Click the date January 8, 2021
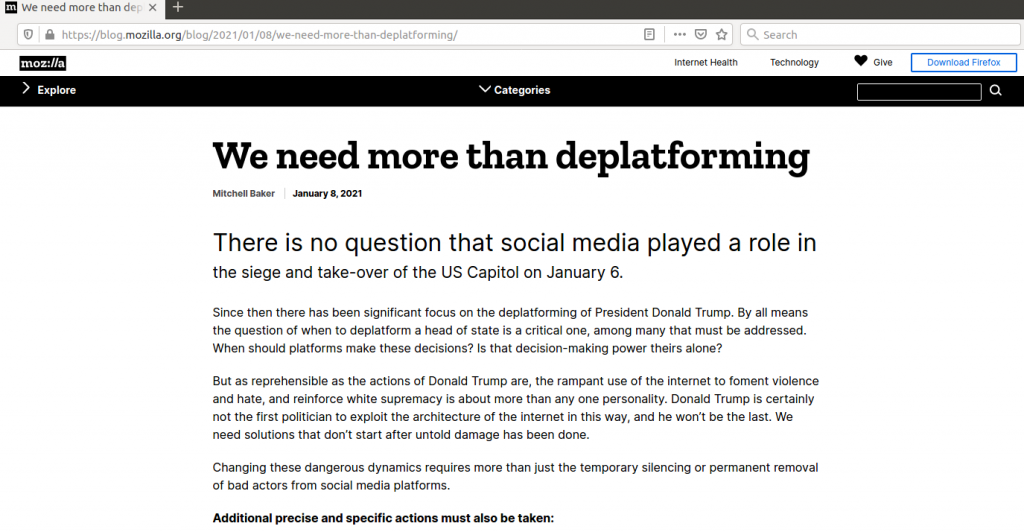The height and width of the screenshot is (532, 1024). click(327, 193)
